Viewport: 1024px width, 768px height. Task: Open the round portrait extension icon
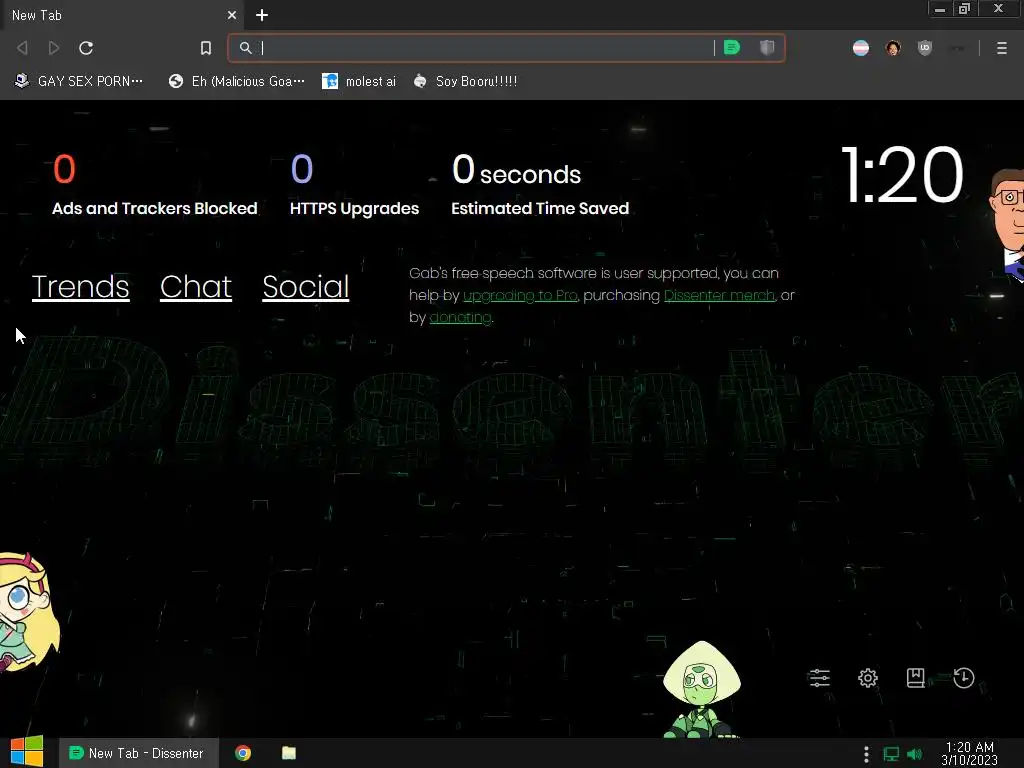(893, 48)
